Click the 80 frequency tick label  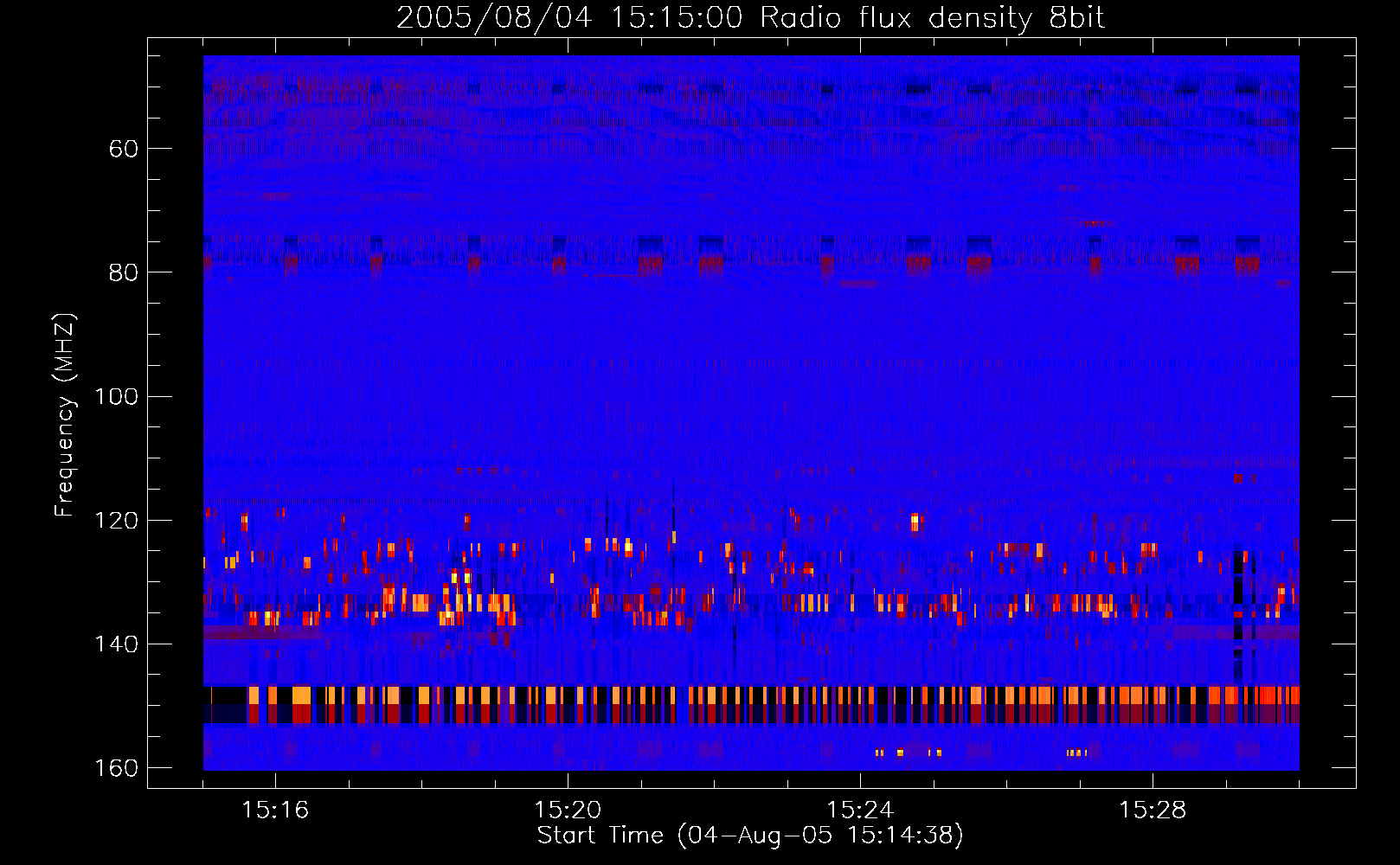pyautogui.click(x=124, y=272)
